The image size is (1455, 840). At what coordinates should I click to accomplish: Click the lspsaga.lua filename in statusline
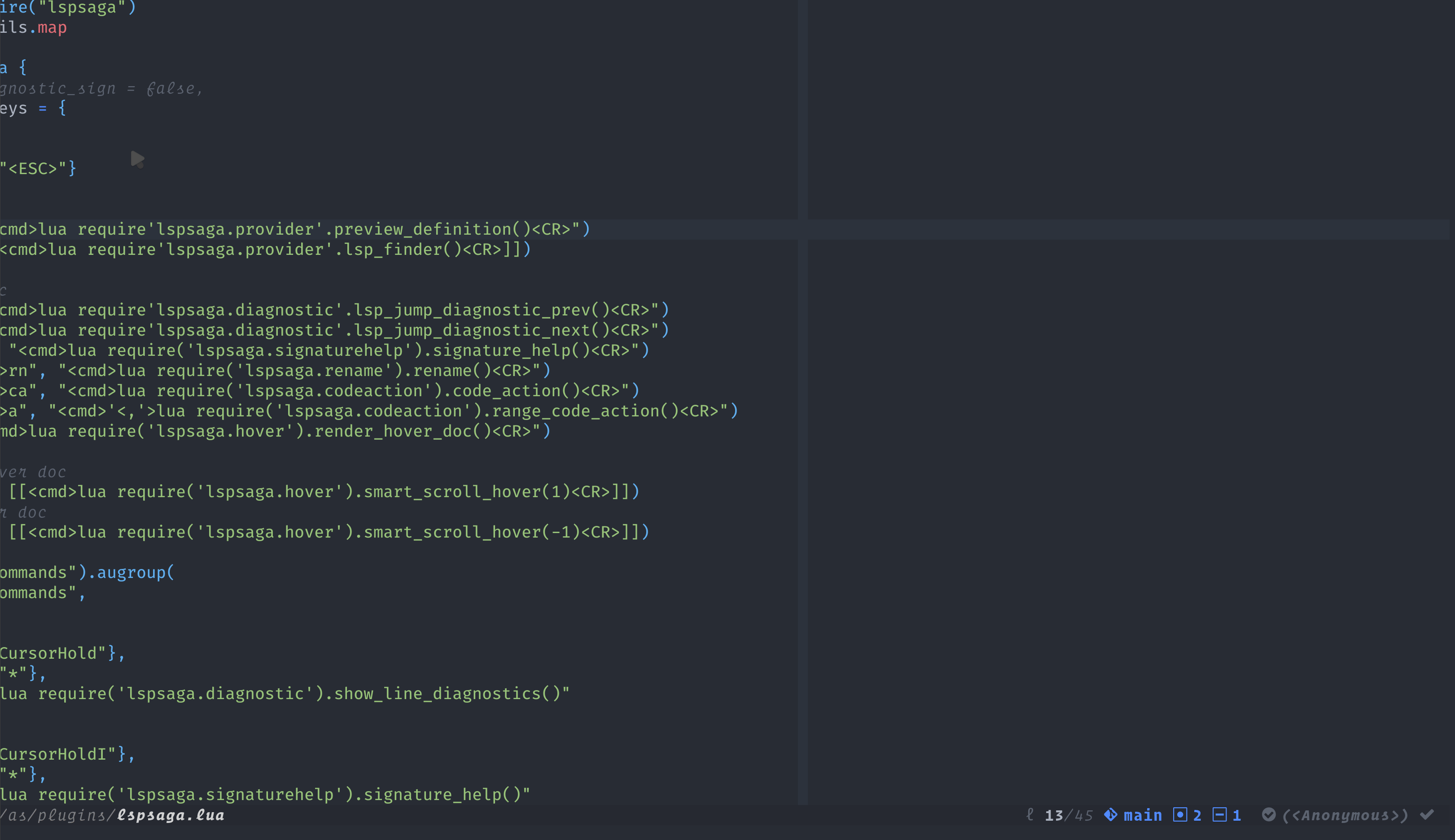[x=170, y=814]
